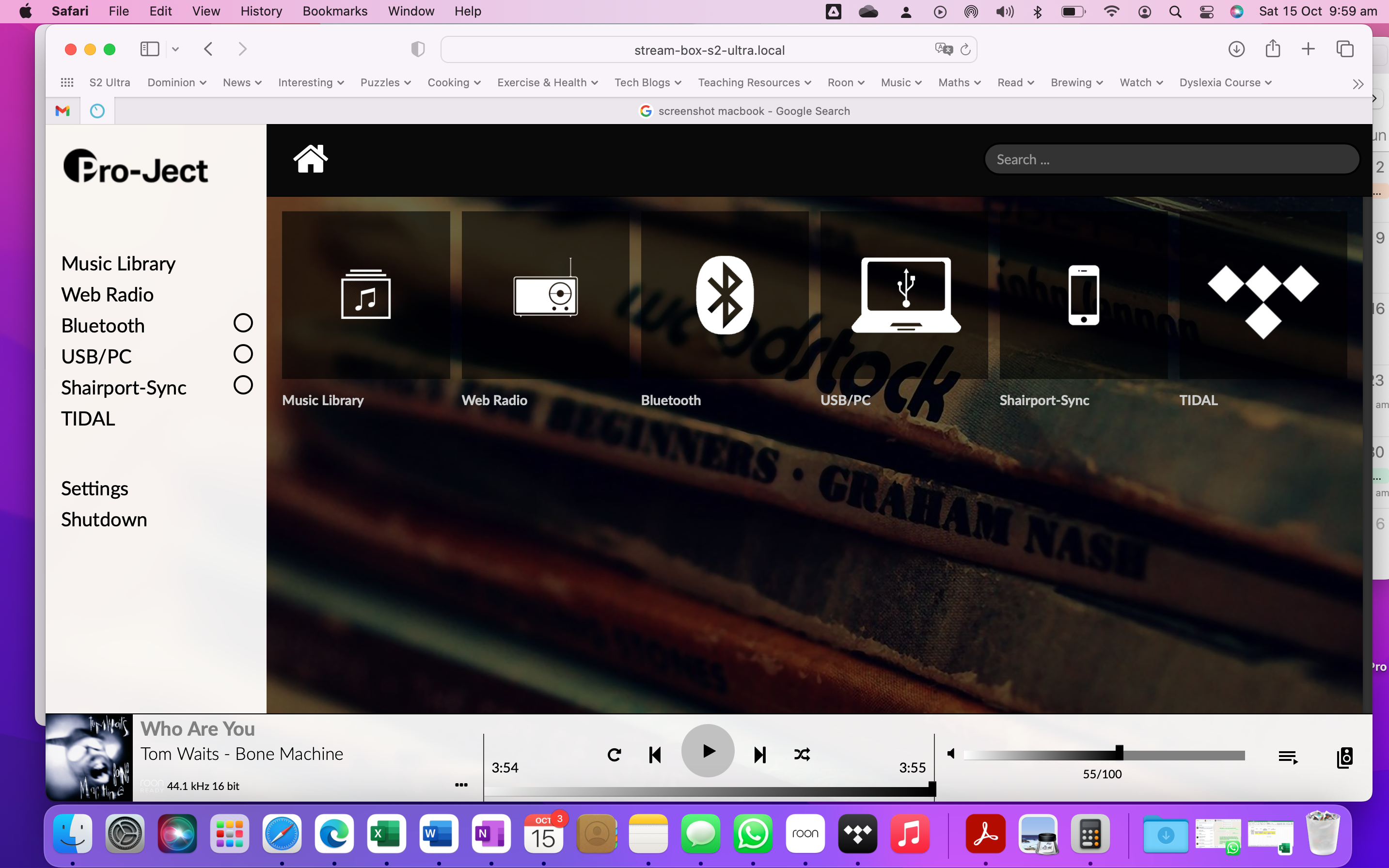Open Music Library in the sidebar
This screenshot has height=868, width=1389.
tap(118, 264)
